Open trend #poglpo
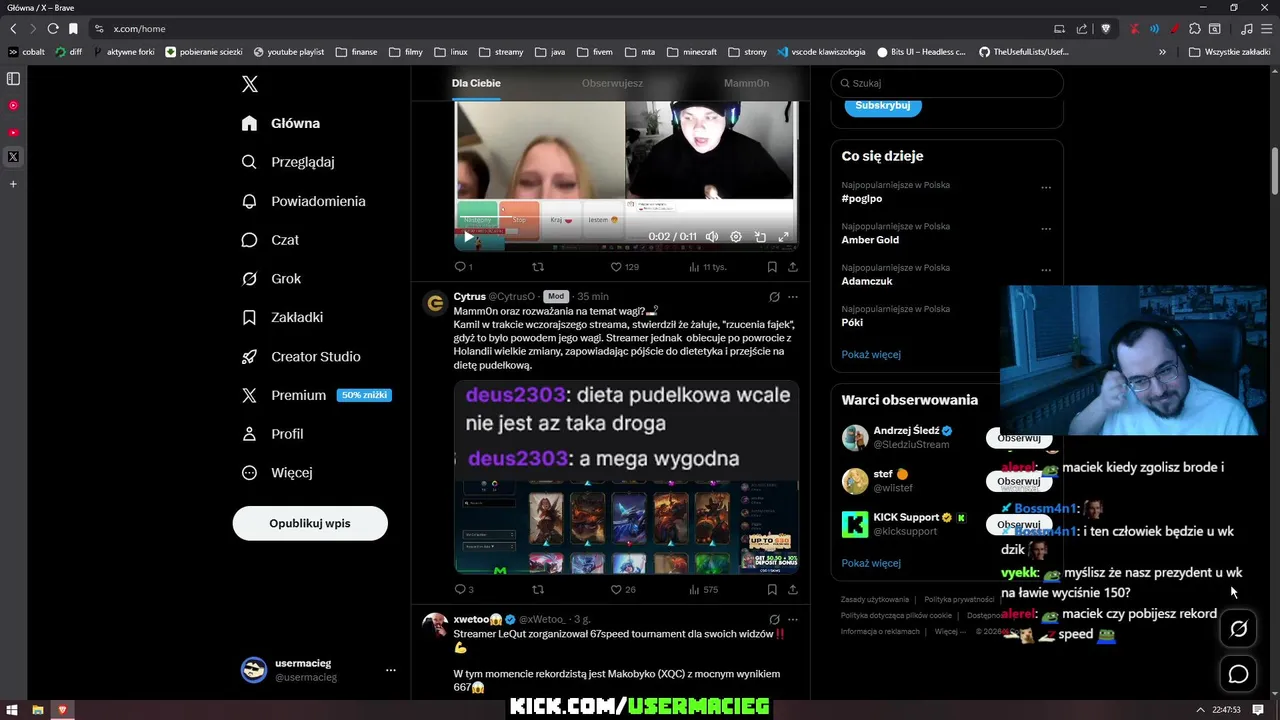The height and width of the screenshot is (720, 1280). pyautogui.click(x=862, y=199)
